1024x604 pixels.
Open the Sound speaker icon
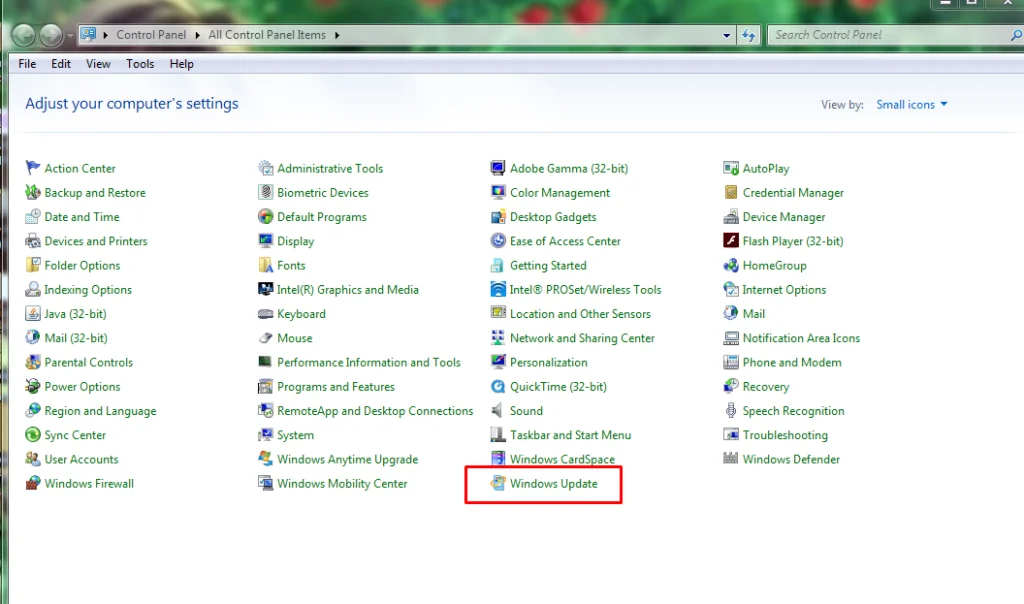click(498, 410)
